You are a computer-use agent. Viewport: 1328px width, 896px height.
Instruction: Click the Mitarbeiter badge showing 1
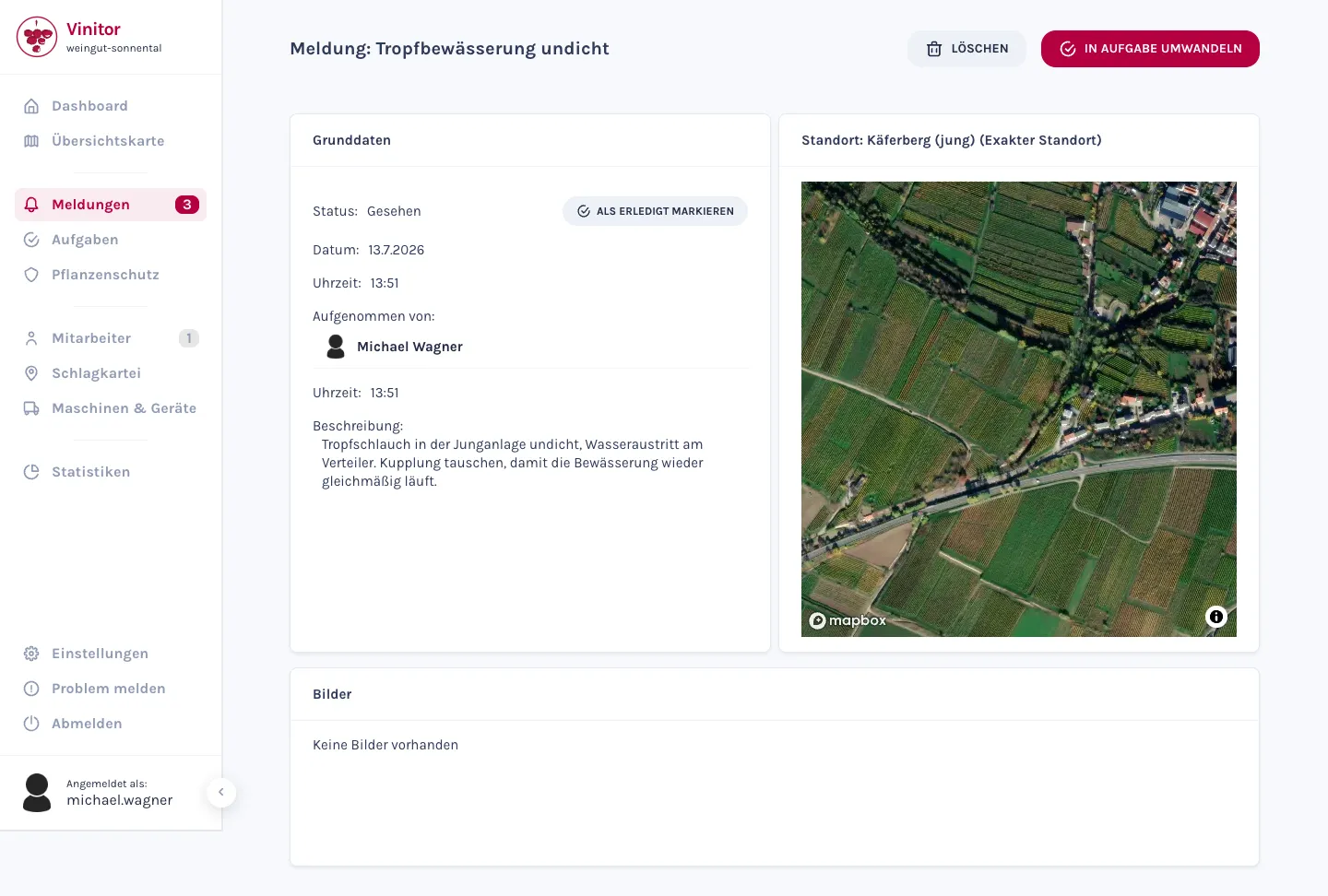point(189,338)
